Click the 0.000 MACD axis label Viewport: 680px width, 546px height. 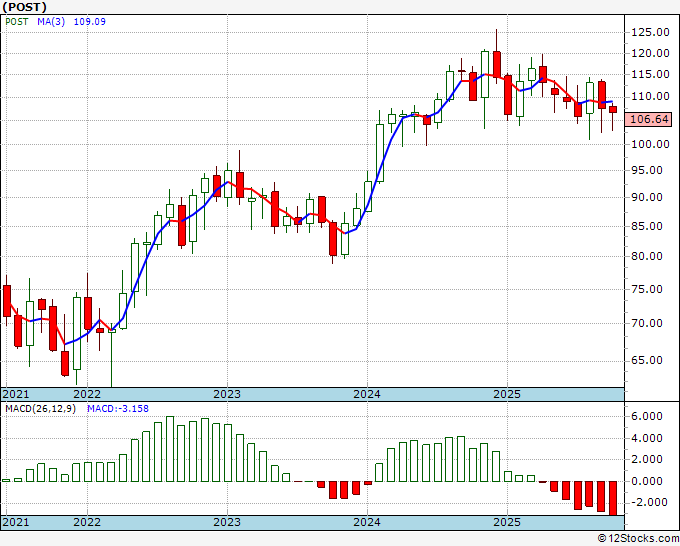pyautogui.click(x=647, y=481)
